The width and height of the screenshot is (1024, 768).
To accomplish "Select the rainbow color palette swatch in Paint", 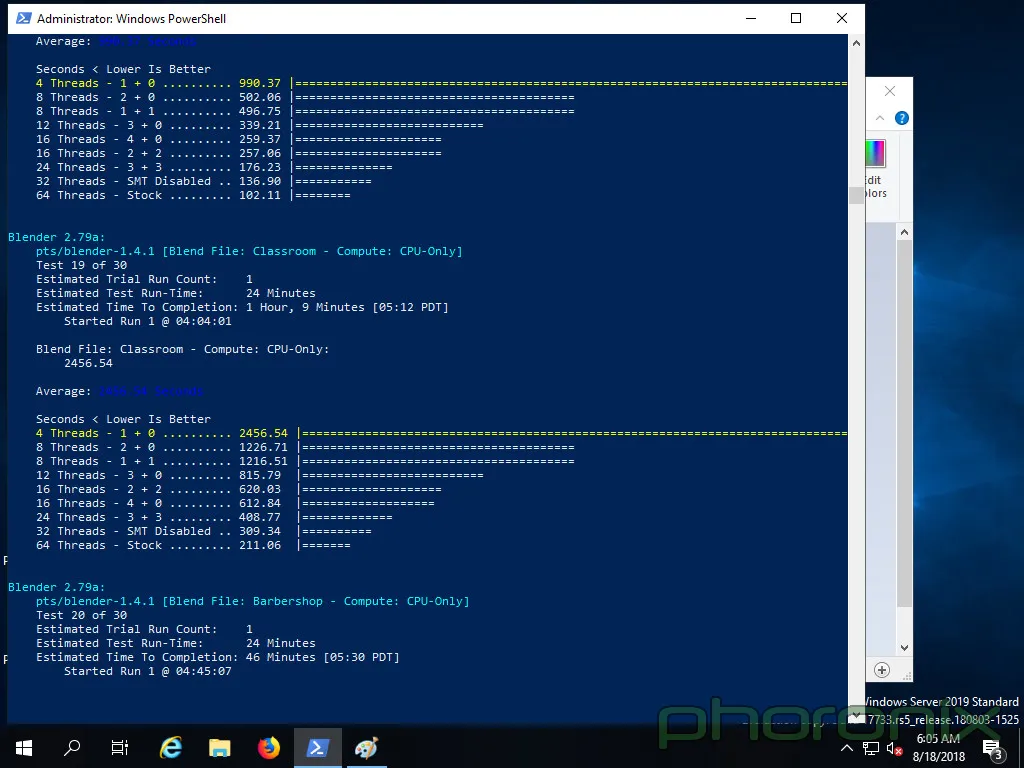I will click(875, 153).
